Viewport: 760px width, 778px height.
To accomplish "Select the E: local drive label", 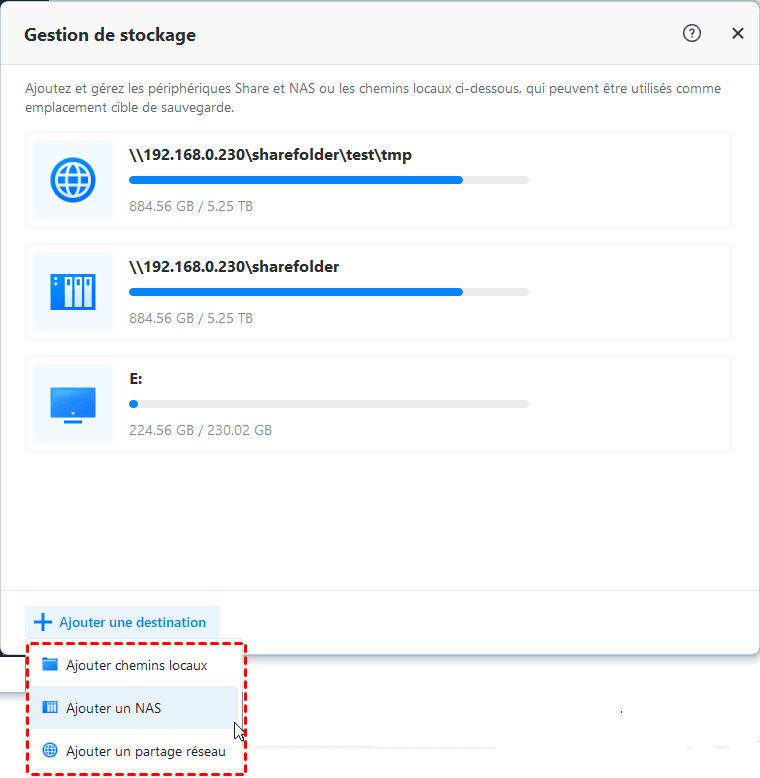I will point(136,379).
